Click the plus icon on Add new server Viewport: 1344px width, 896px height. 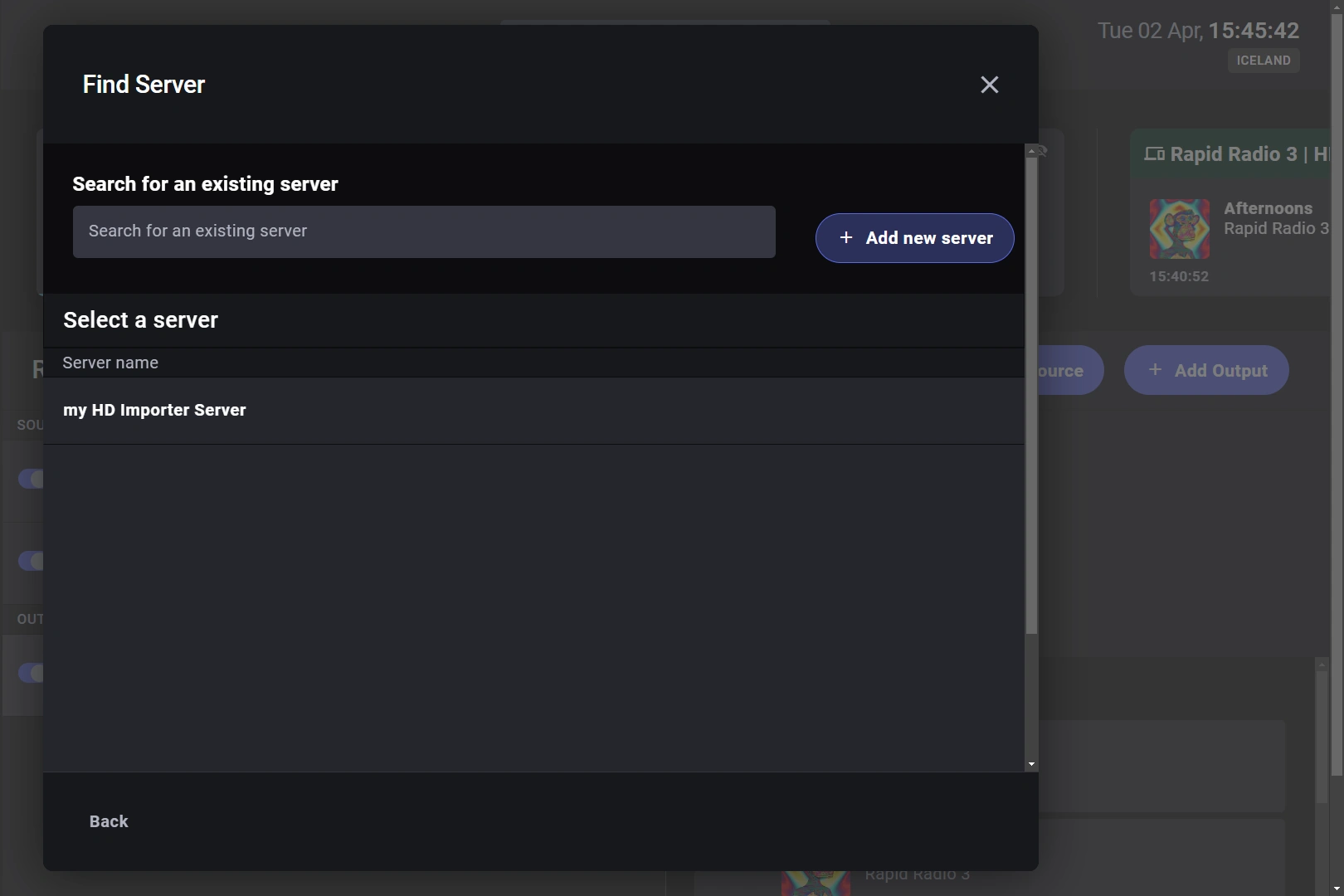[846, 238]
